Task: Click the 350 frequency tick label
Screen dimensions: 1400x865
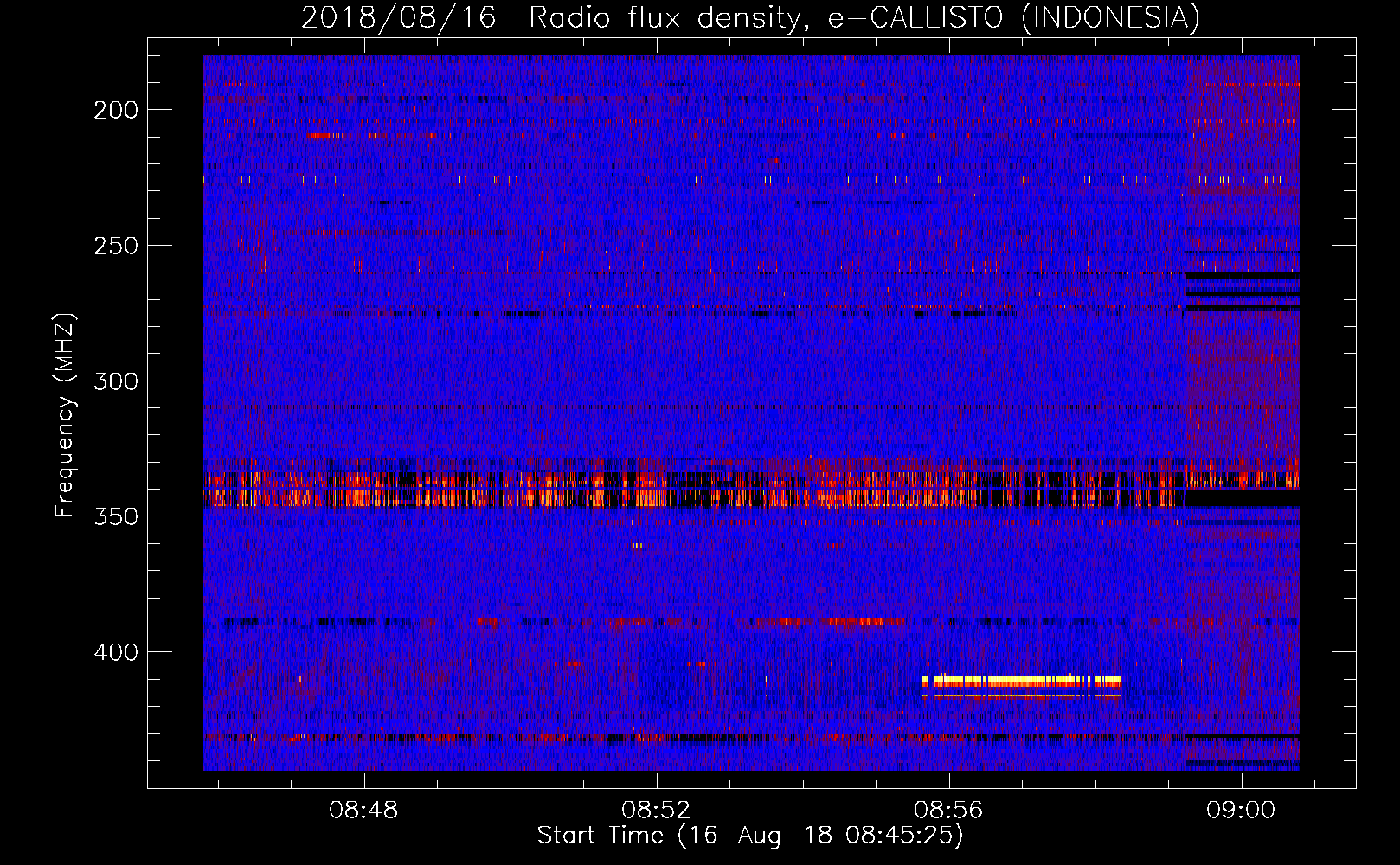Action: coord(116,516)
